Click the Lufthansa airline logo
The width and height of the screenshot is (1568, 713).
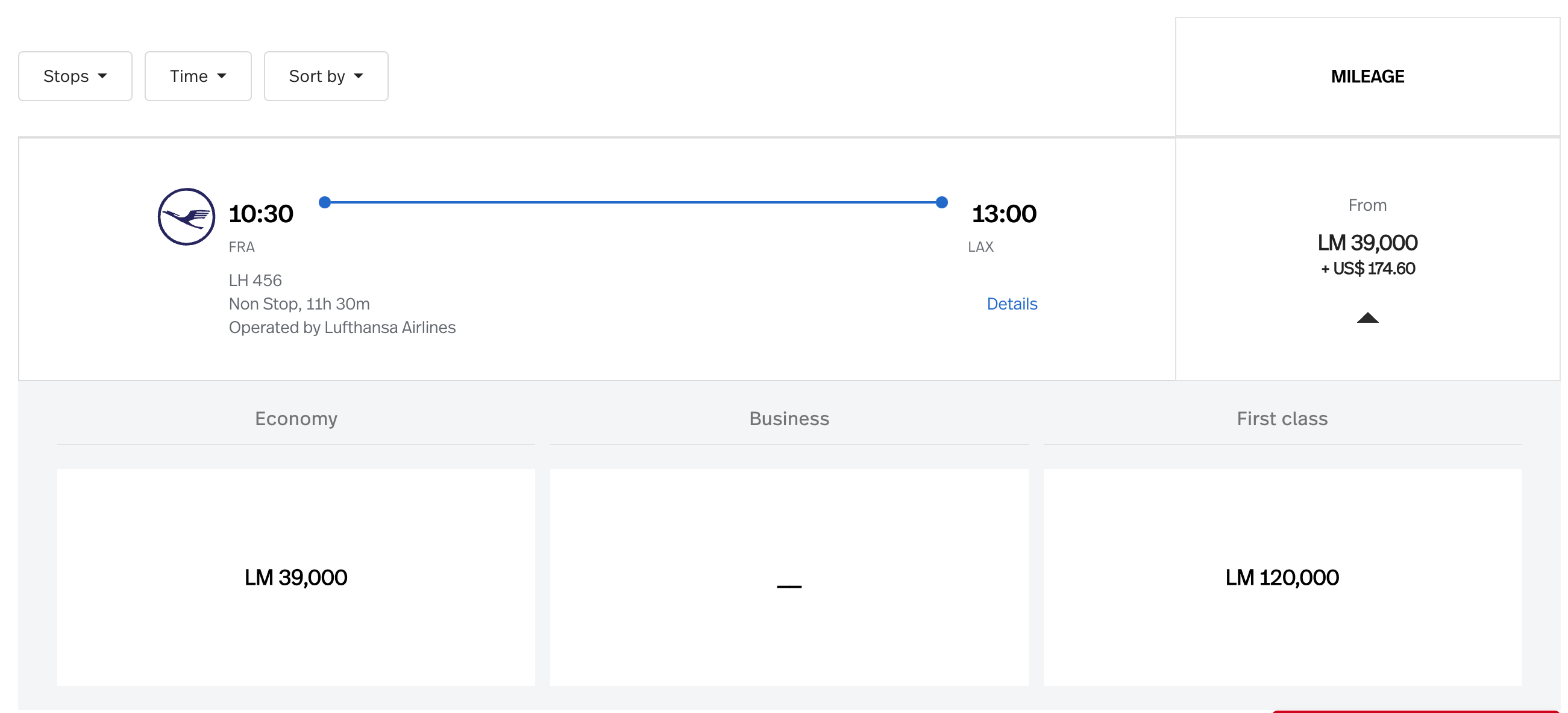click(186, 217)
